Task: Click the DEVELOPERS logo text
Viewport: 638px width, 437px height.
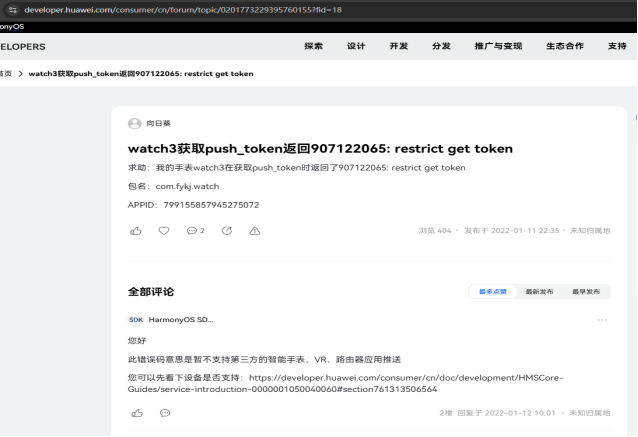Action: [23, 47]
